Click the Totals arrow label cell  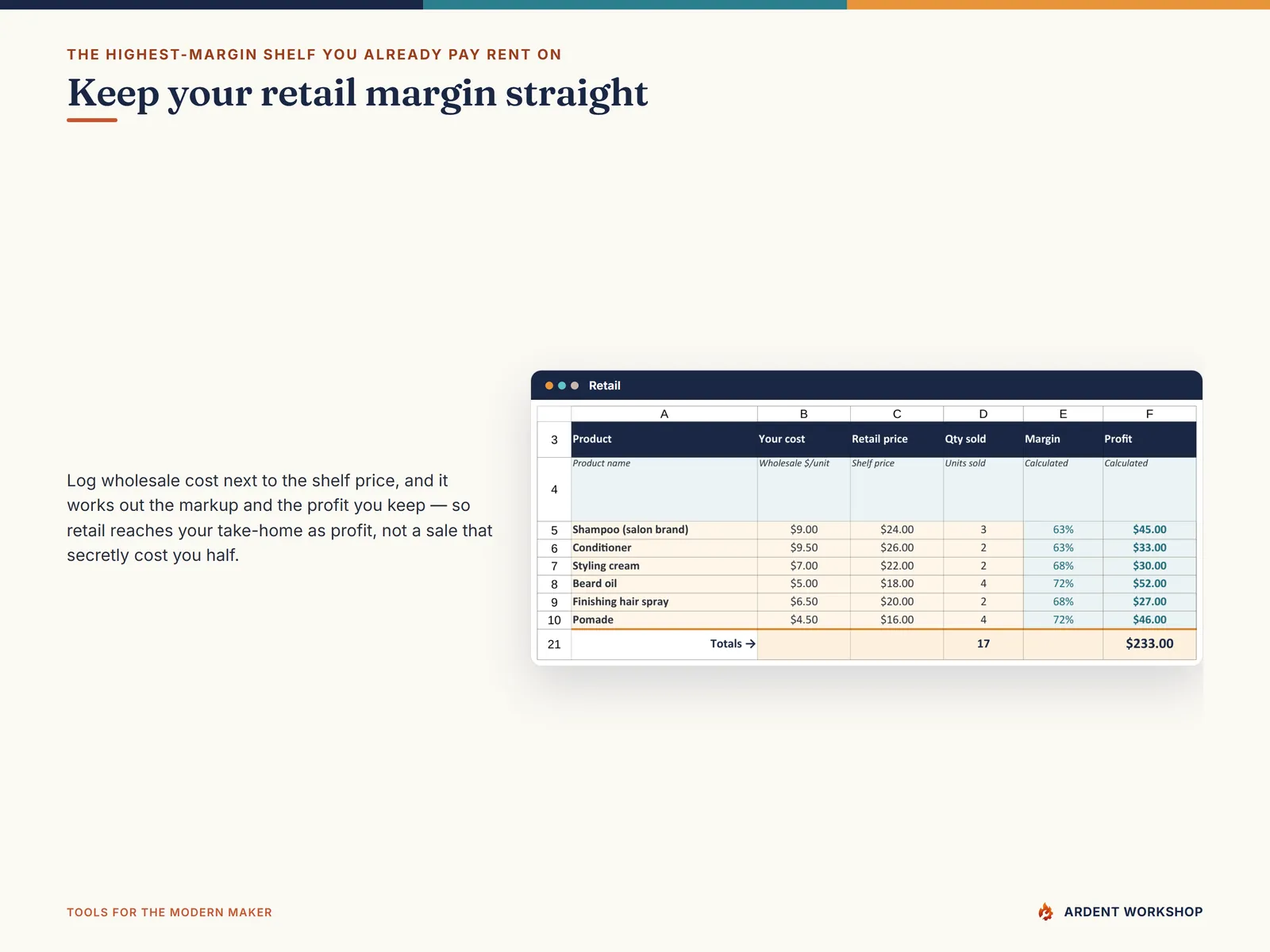(664, 644)
